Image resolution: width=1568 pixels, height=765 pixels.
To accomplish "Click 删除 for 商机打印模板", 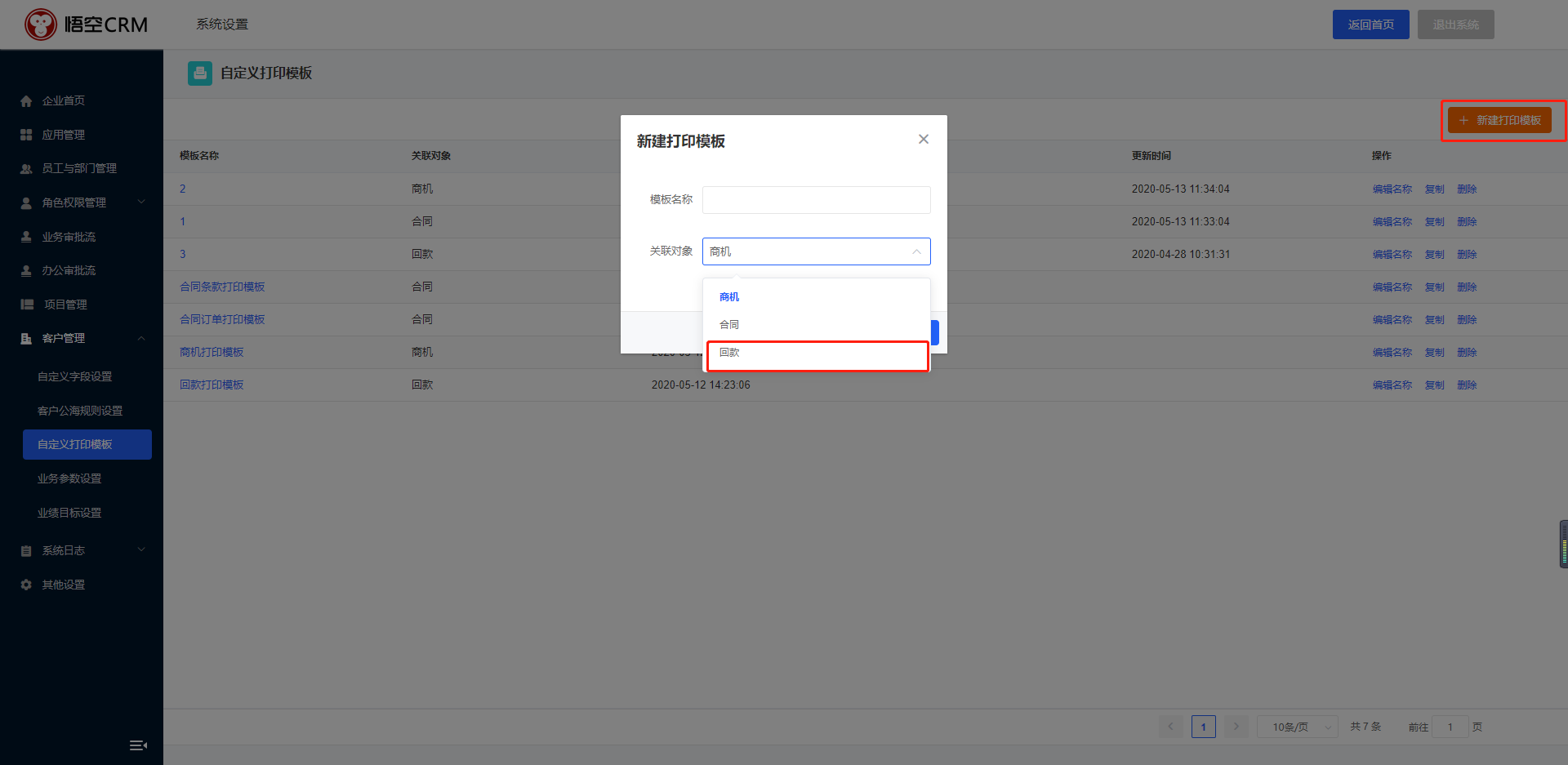I will pyautogui.click(x=1468, y=353).
